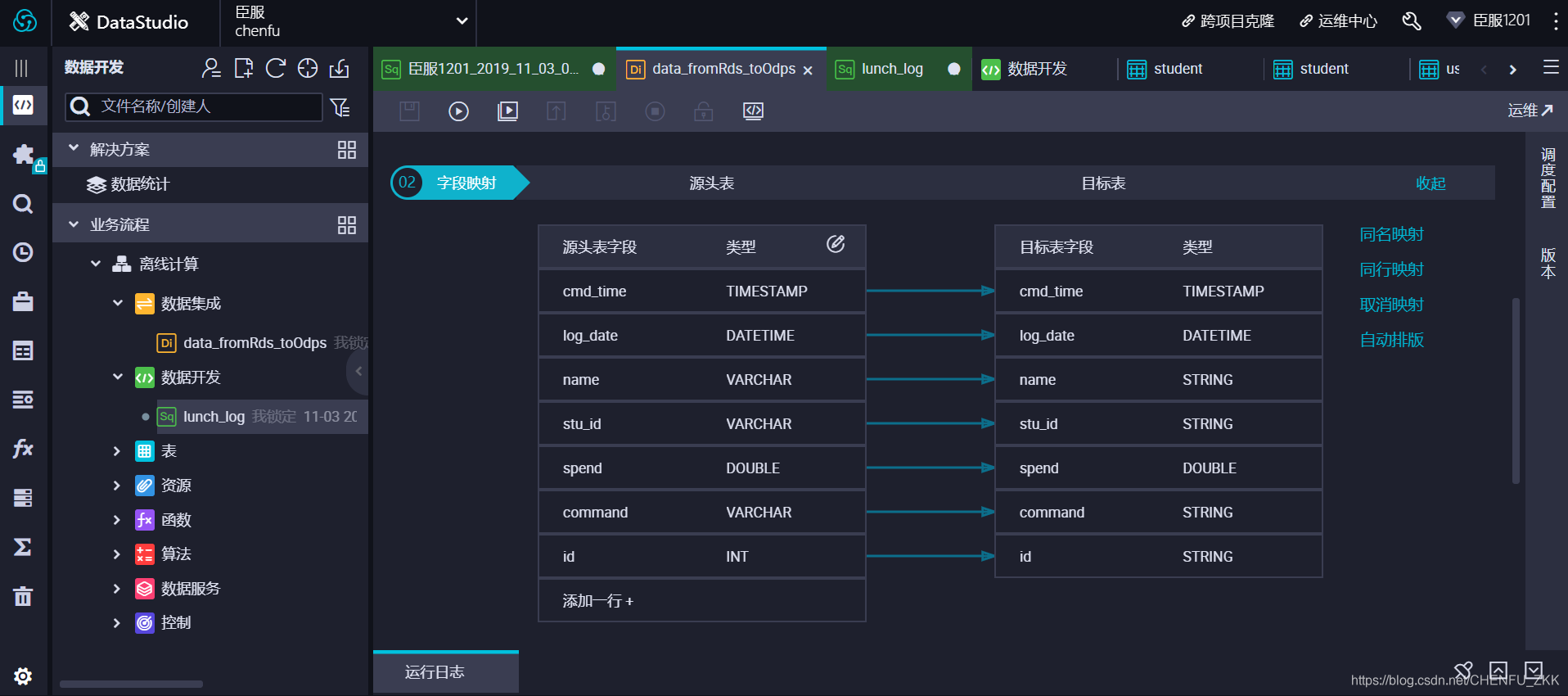Screen dimensions: 1568x696
Task: Open lunch_log node in tree
Action: [x=214, y=417]
